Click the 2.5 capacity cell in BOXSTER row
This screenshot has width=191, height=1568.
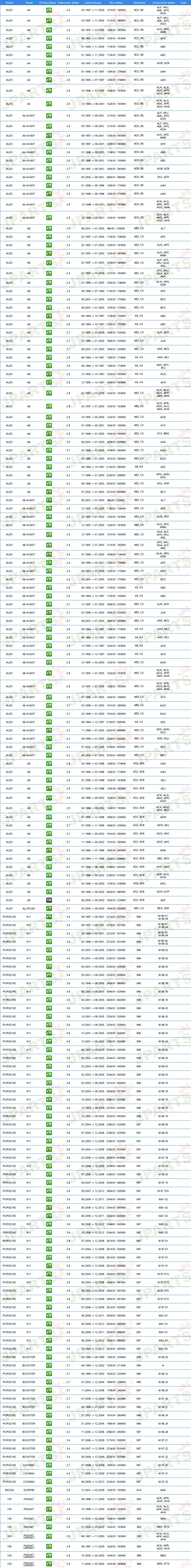(x=68, y=1357)
